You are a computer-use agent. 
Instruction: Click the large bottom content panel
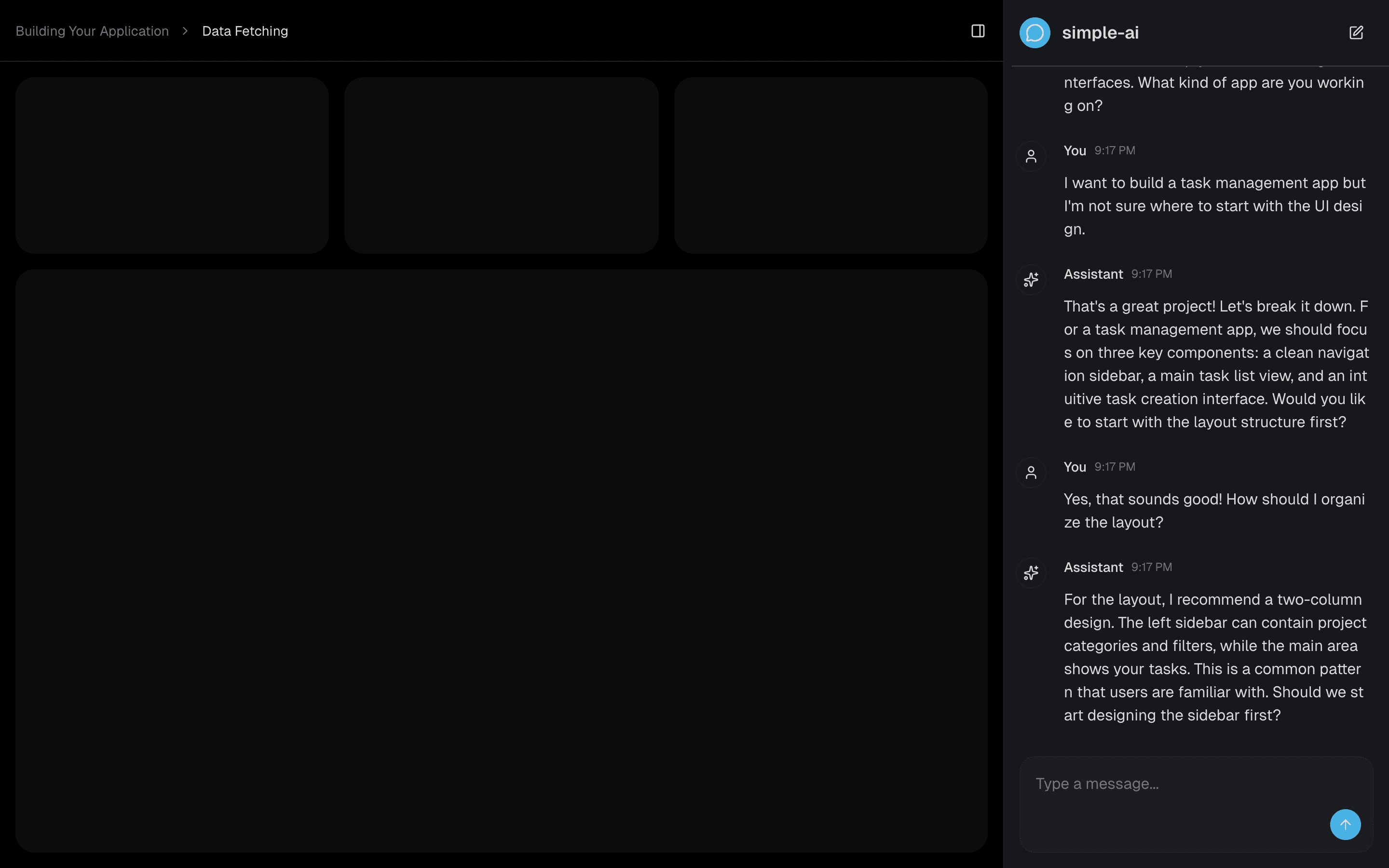click(501, 560)
